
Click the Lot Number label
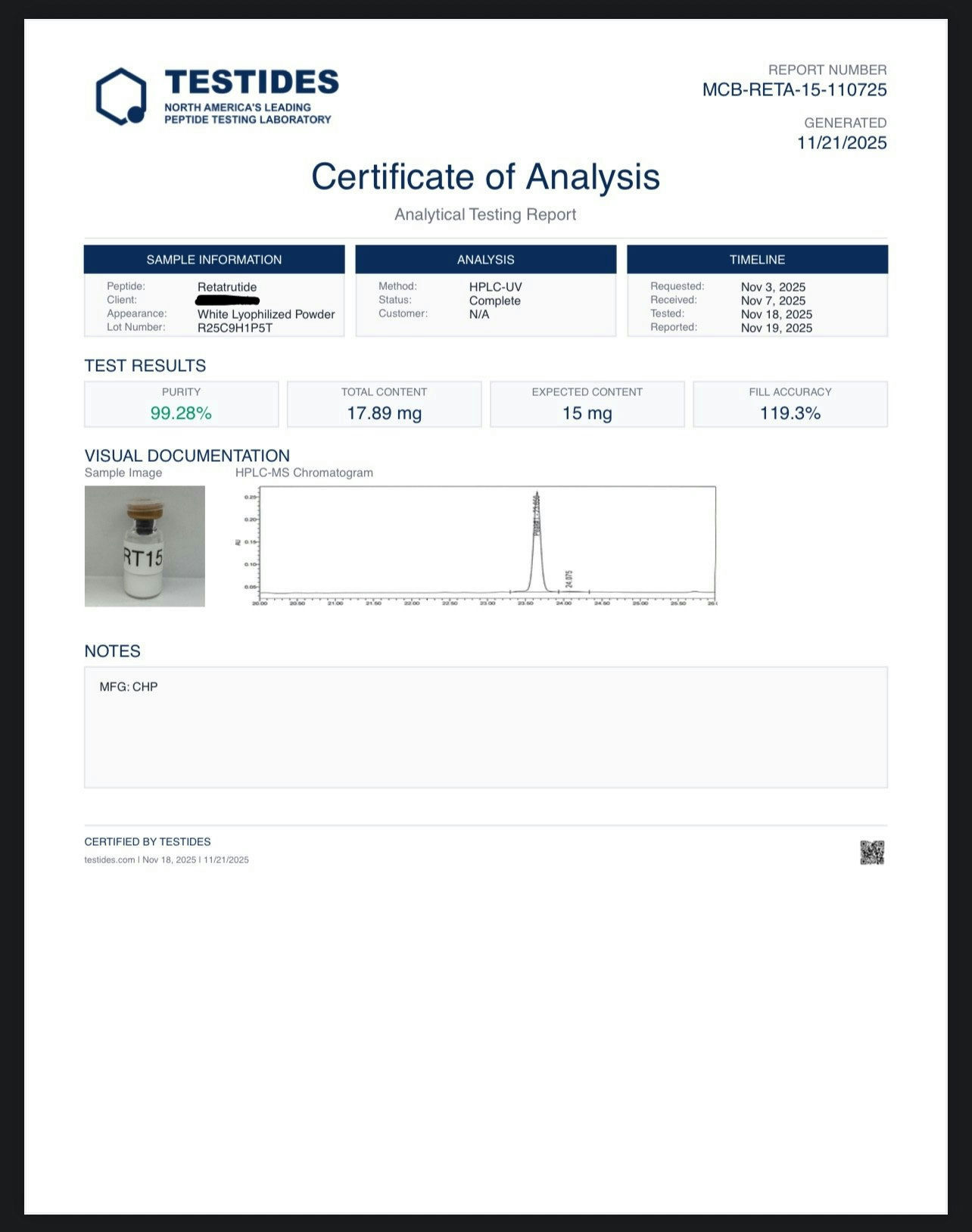[136, 327]
